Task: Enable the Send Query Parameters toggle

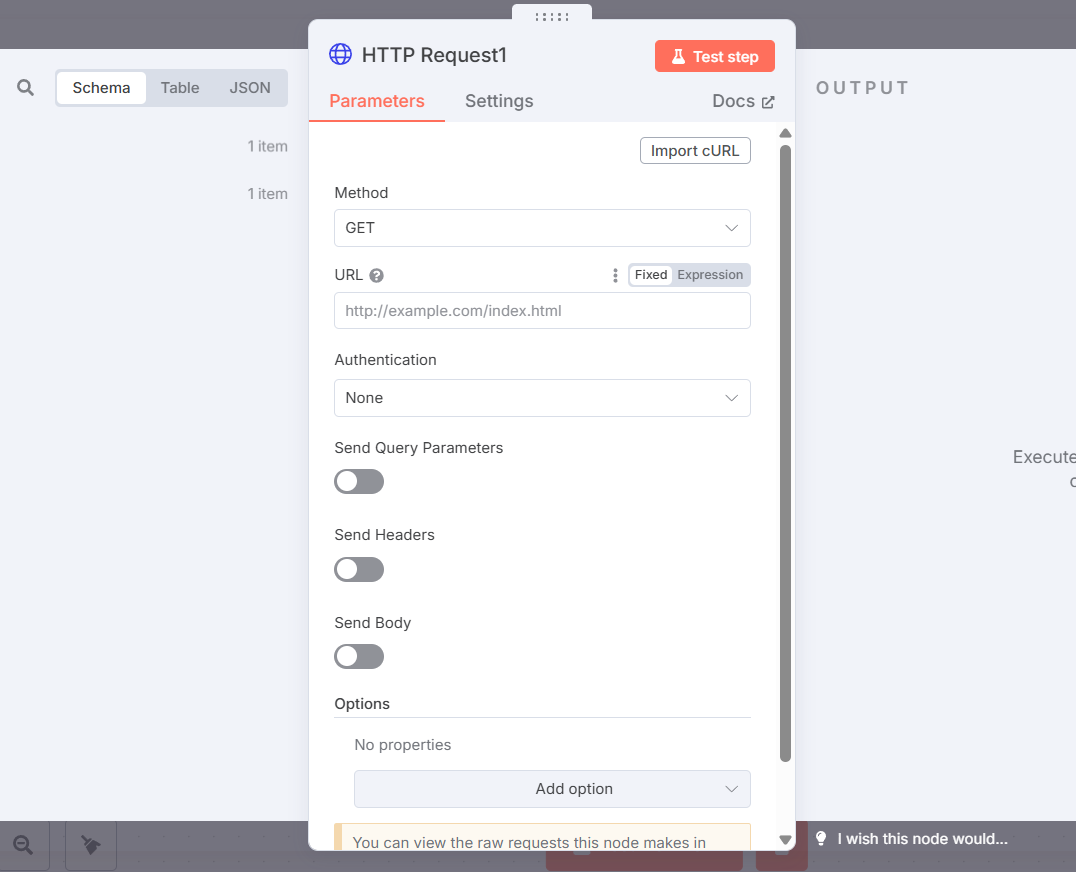Action: click(x=359, y=482)
